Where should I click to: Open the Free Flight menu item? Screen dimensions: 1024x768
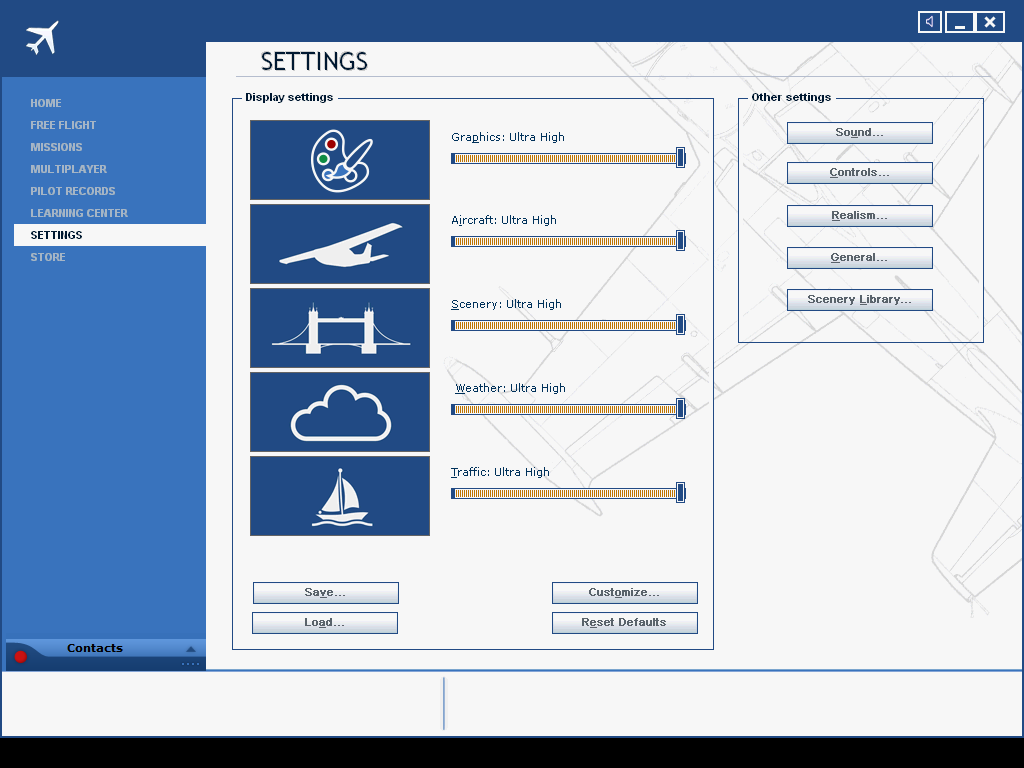pos(63,125)
